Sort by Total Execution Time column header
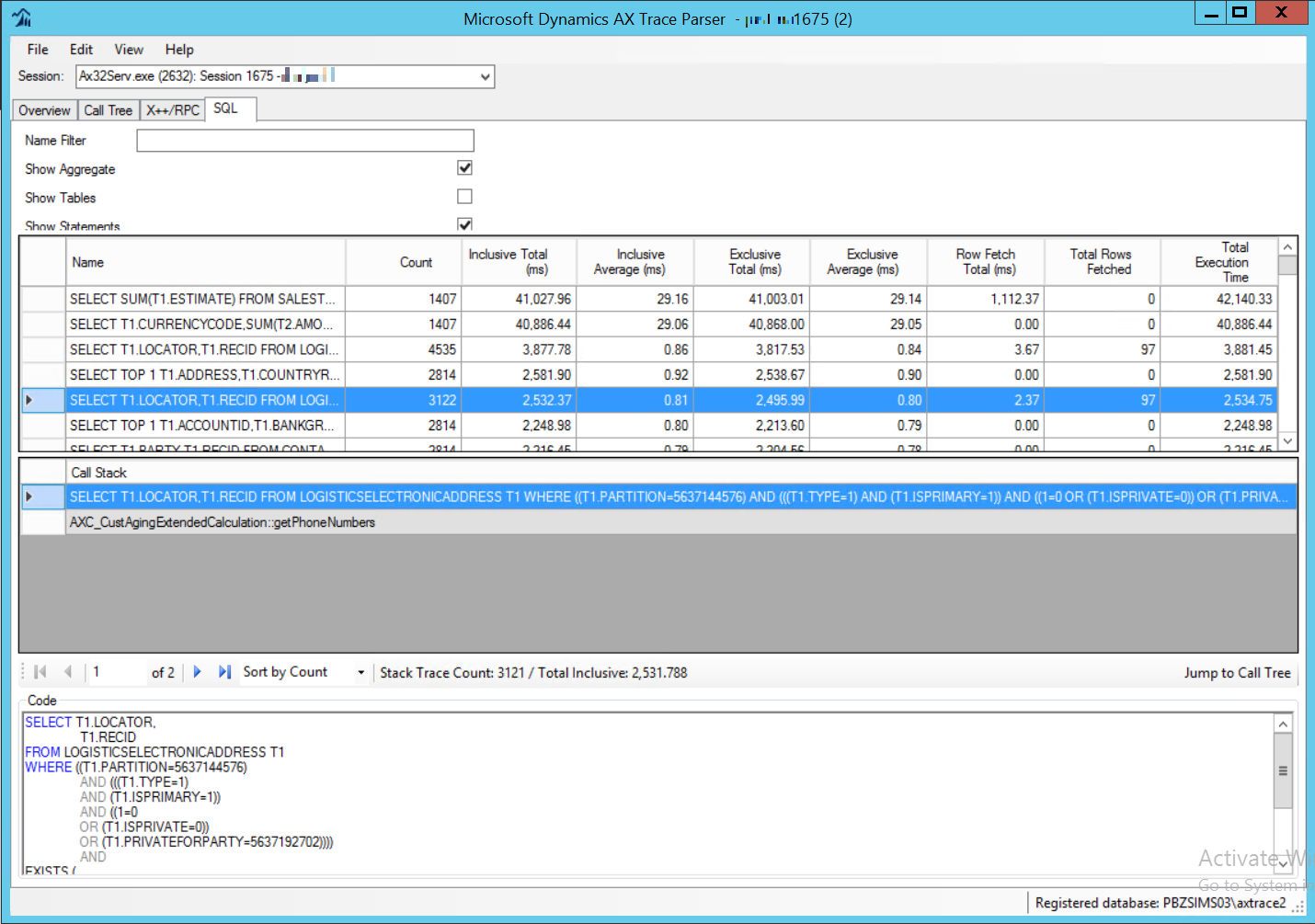The width and height of the screenshot is (1315, 924). pyautogui.click(x=1219, y=262)
